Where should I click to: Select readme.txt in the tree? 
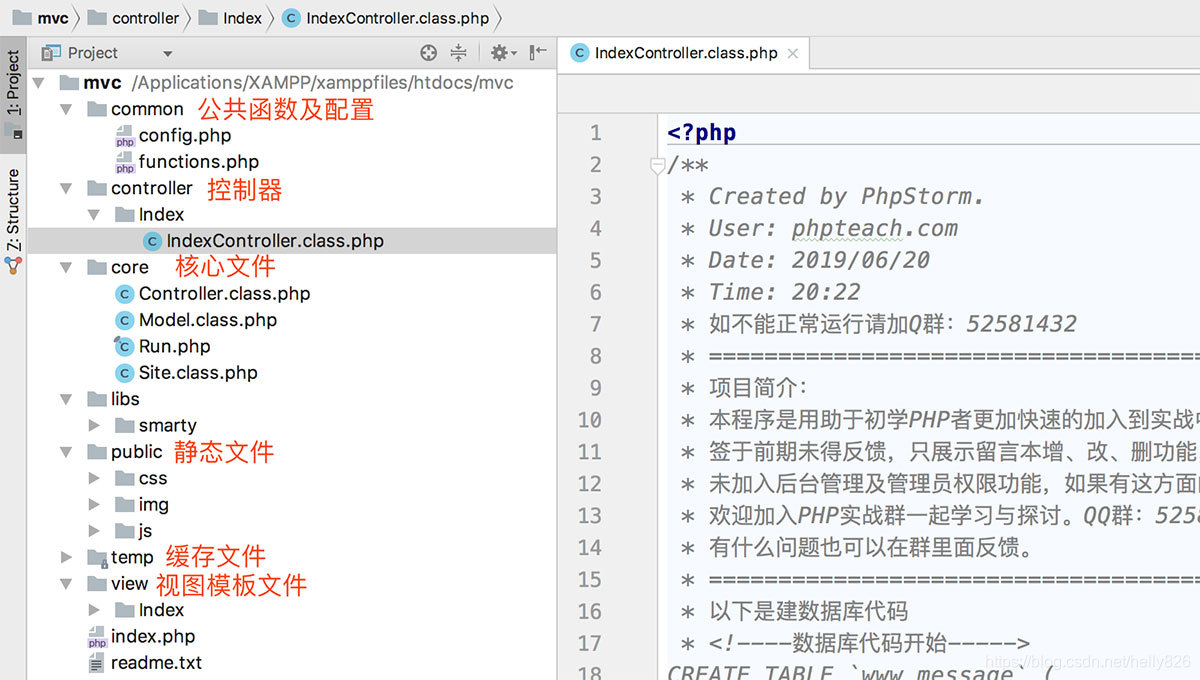click(156, 663)
